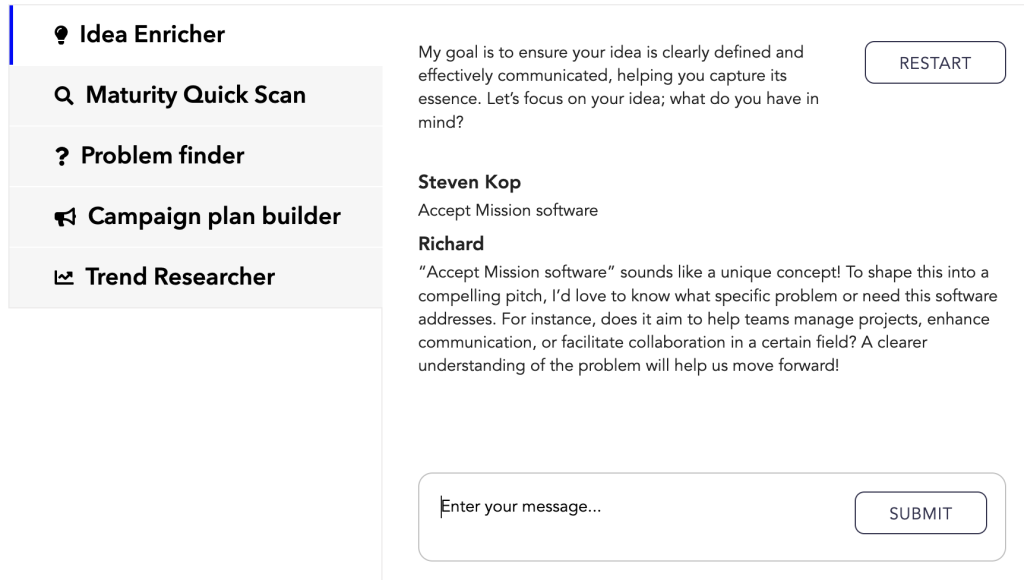
Task: Select Richard's reply message text
Action: [700, 318]
